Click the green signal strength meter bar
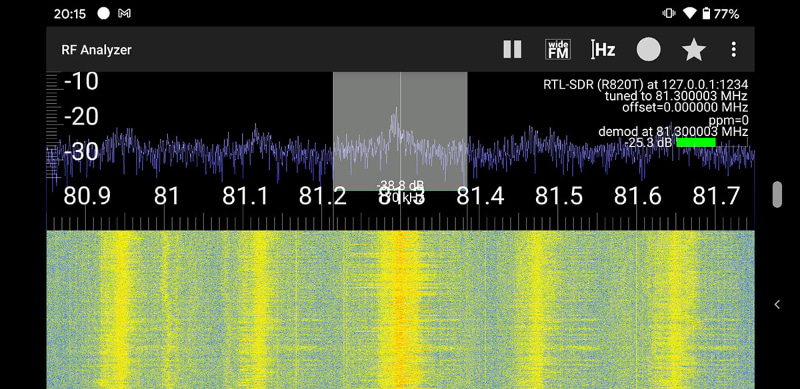 (x=696, y=142)
